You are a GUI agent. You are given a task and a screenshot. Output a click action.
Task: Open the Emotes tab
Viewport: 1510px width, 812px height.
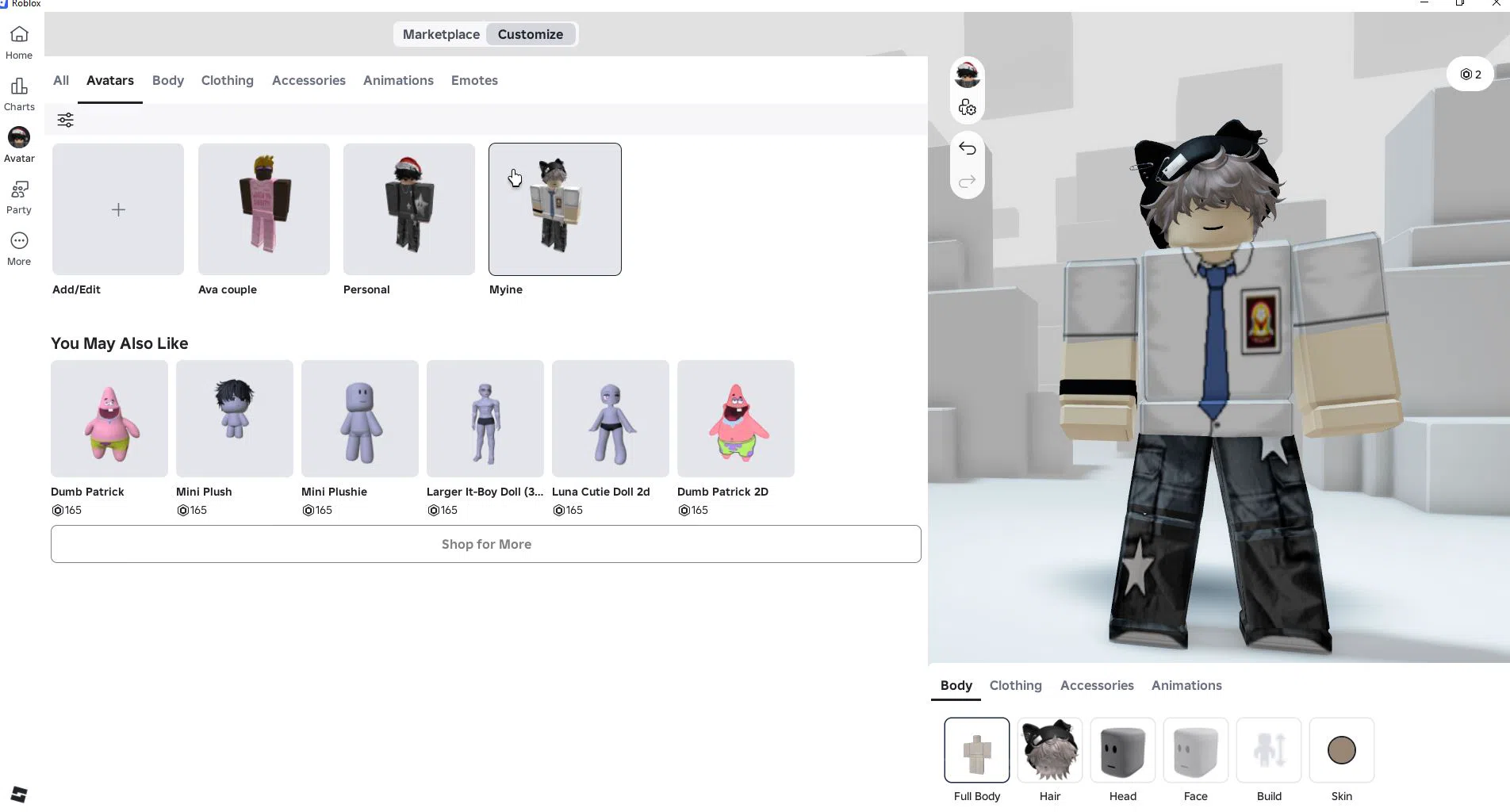pyautogui.click(x=474, y=80)
